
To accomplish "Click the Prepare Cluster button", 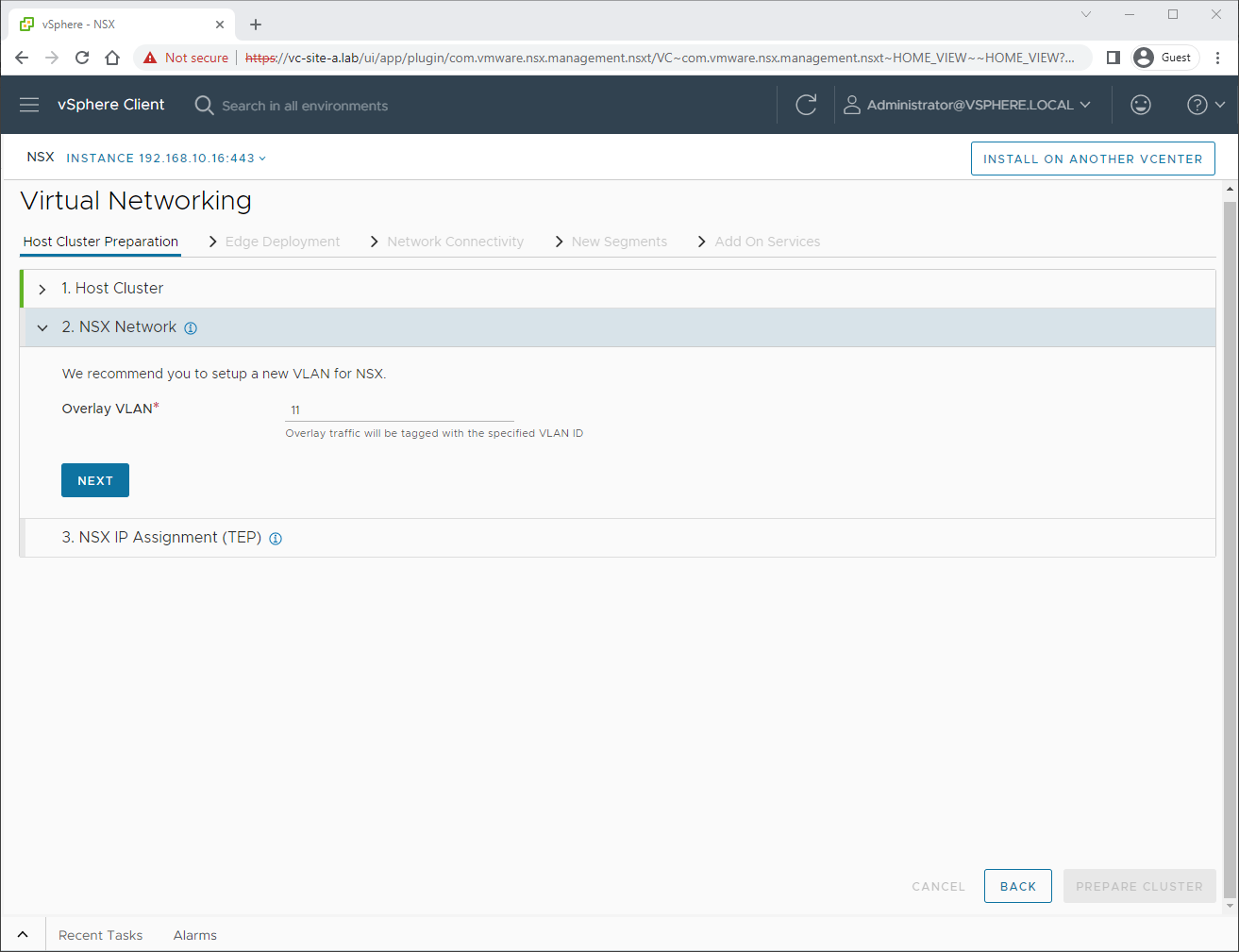I will pyautogui.click(x=1139, y=886).
